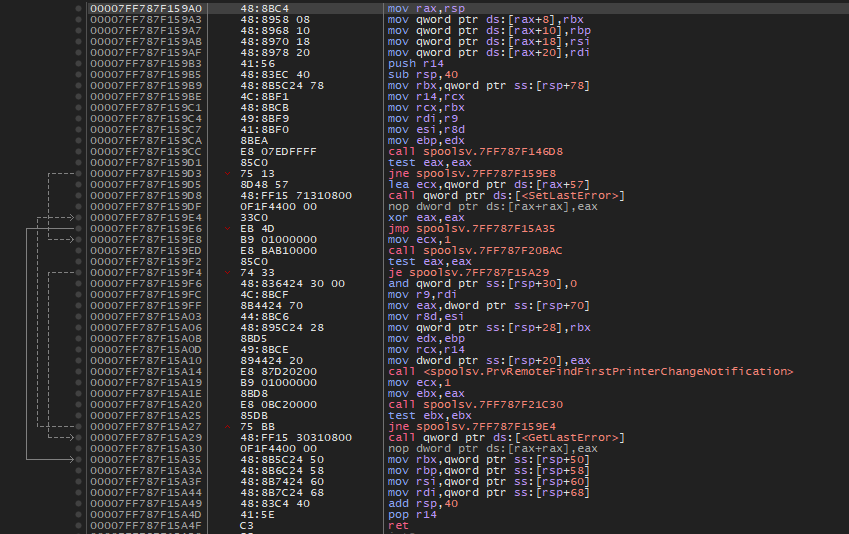This screenshot has width=849, height=534.
Task: Toggle breakpoint dot at address 00007FF787F159A0
Action: [79, 9]
